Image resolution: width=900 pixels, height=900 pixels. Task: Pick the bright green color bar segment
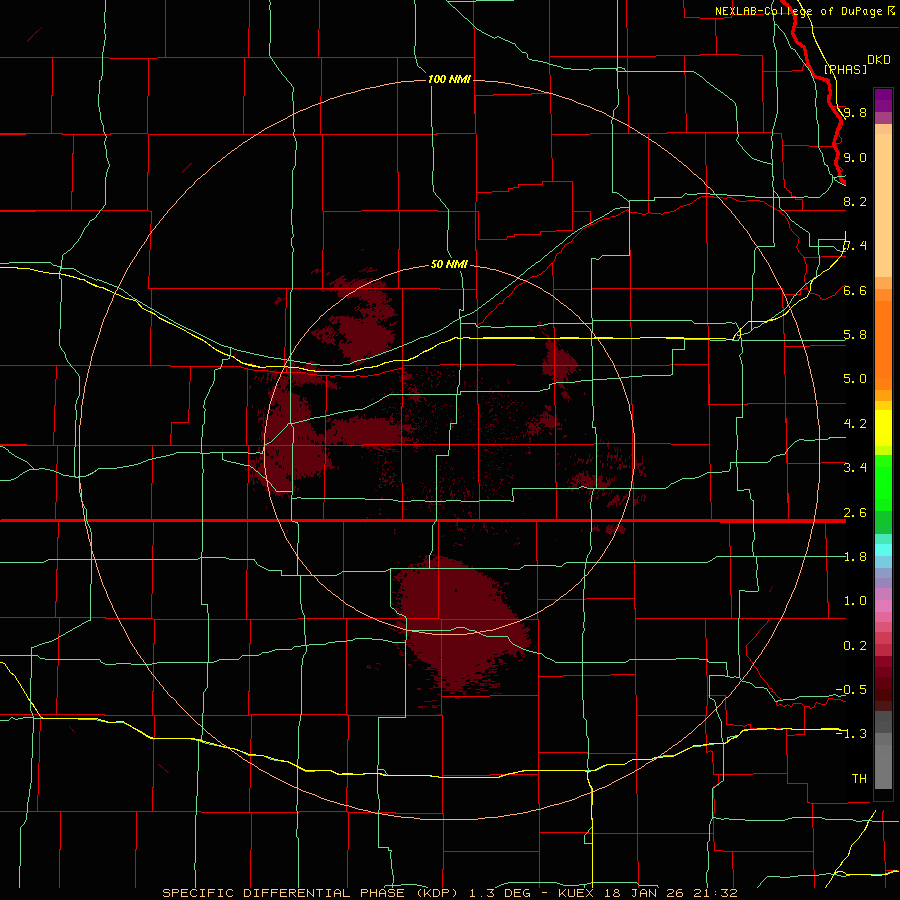883,482
